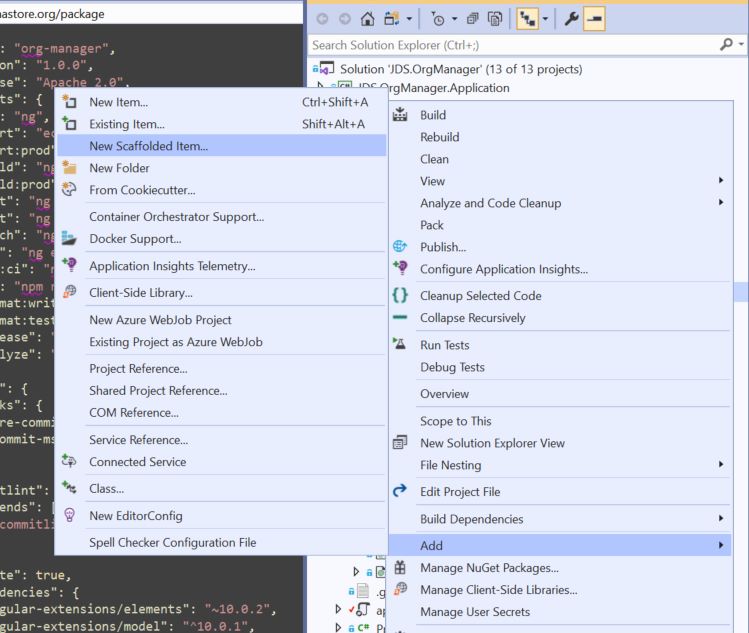Expand Analyze and Code Cleanup submenu
Image resolution: width=749 pixels, height=633 pixels.
560,203
